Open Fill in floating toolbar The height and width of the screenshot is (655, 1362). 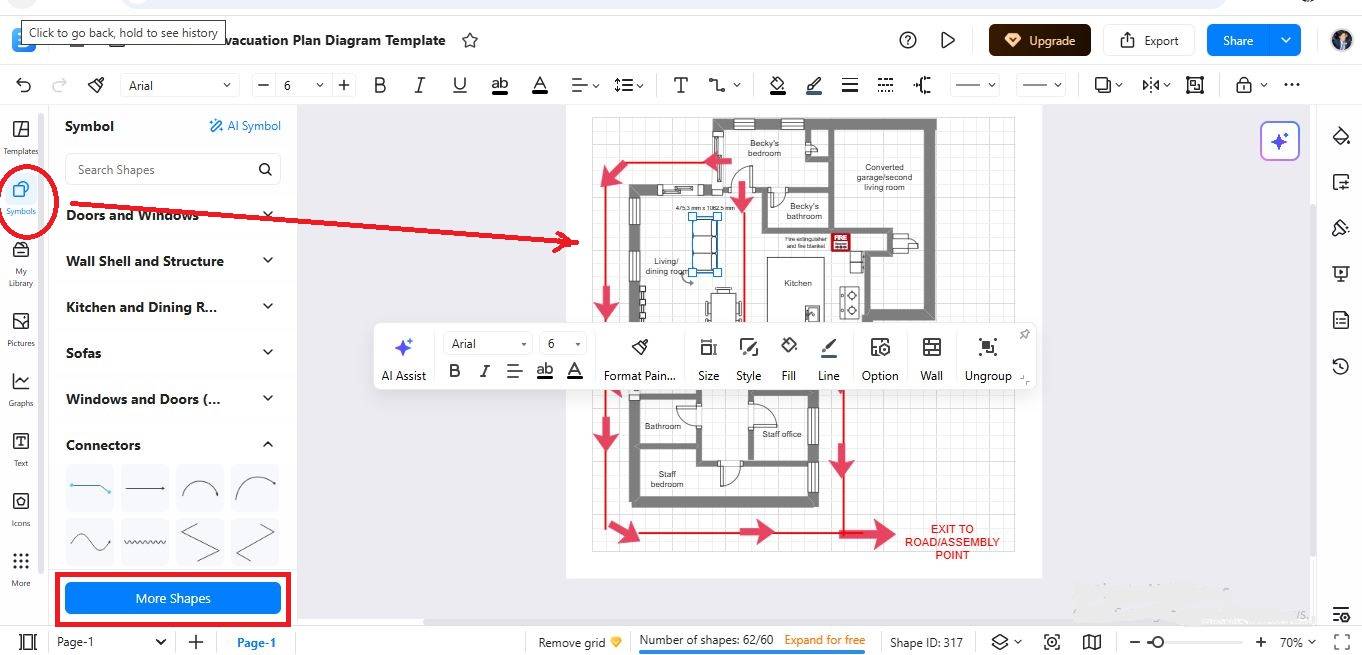click(x=789, y=358)
